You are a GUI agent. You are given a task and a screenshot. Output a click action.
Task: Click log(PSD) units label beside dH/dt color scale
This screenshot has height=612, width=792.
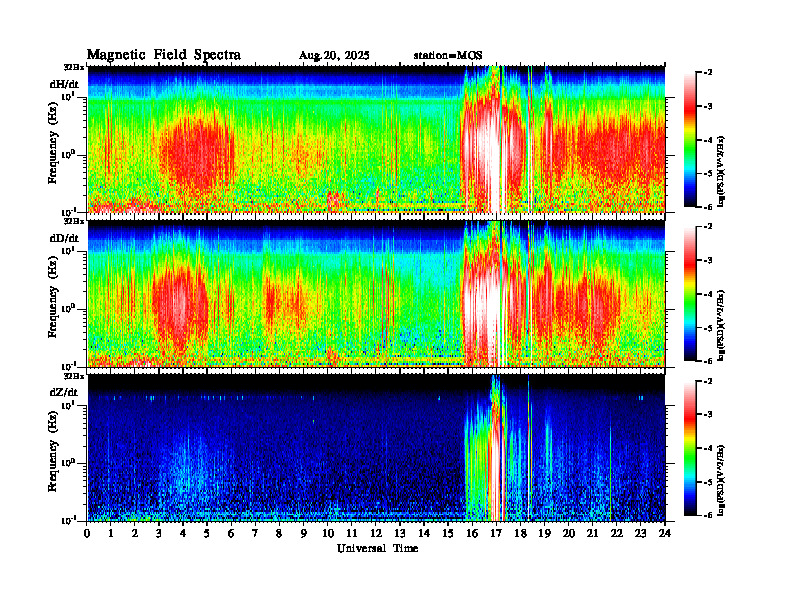pos(722,171)
